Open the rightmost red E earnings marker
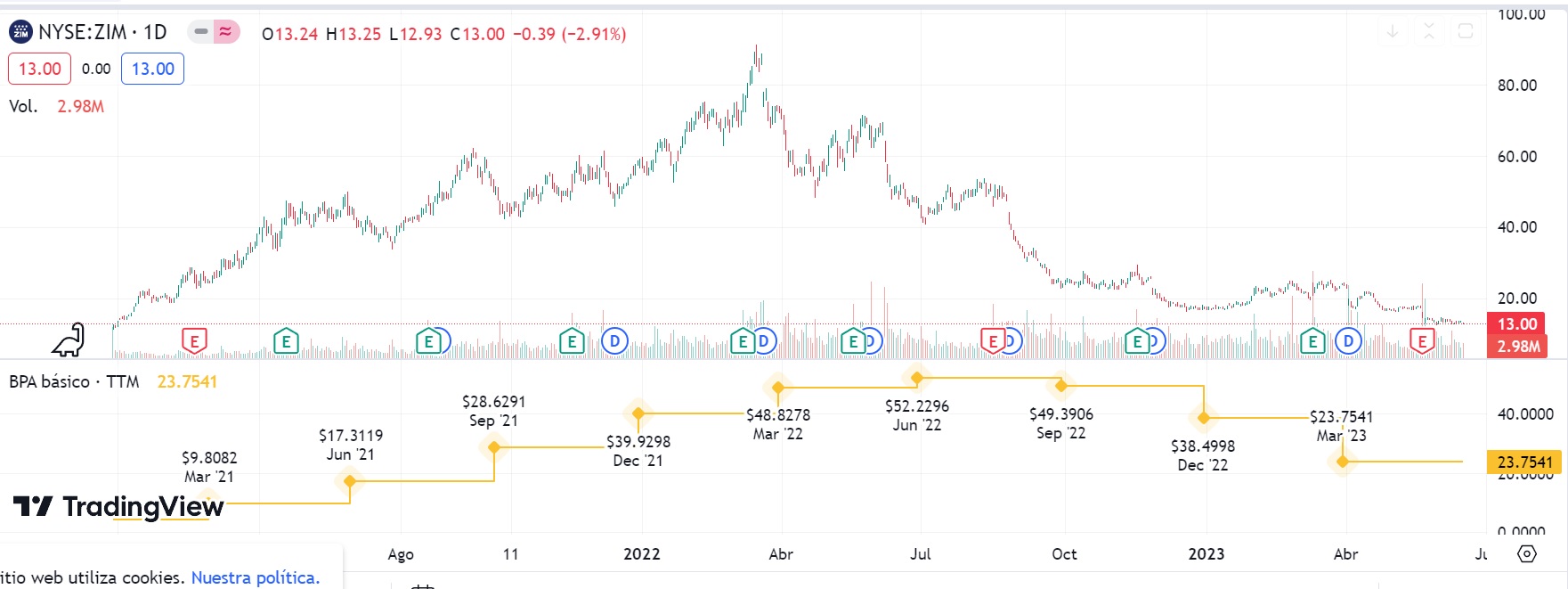Screen dimensions: 1568x589 point(1422,340)
